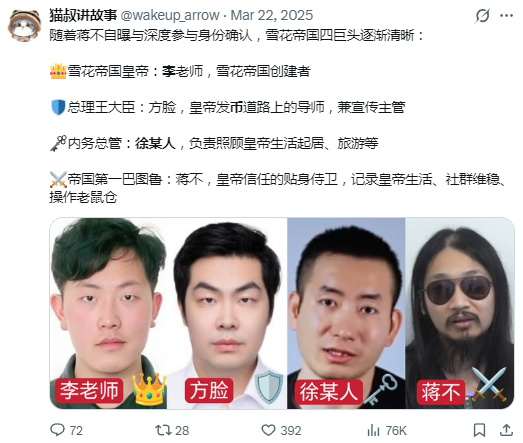Screen dimensions: 523x443
Task: Expand the three-dot more options menu
Action: coord(506,15)
